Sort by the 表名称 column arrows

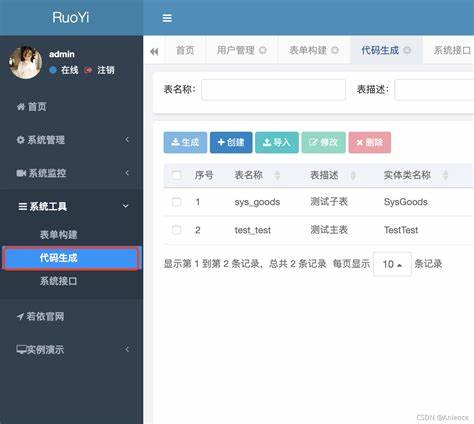coord(277,175)
